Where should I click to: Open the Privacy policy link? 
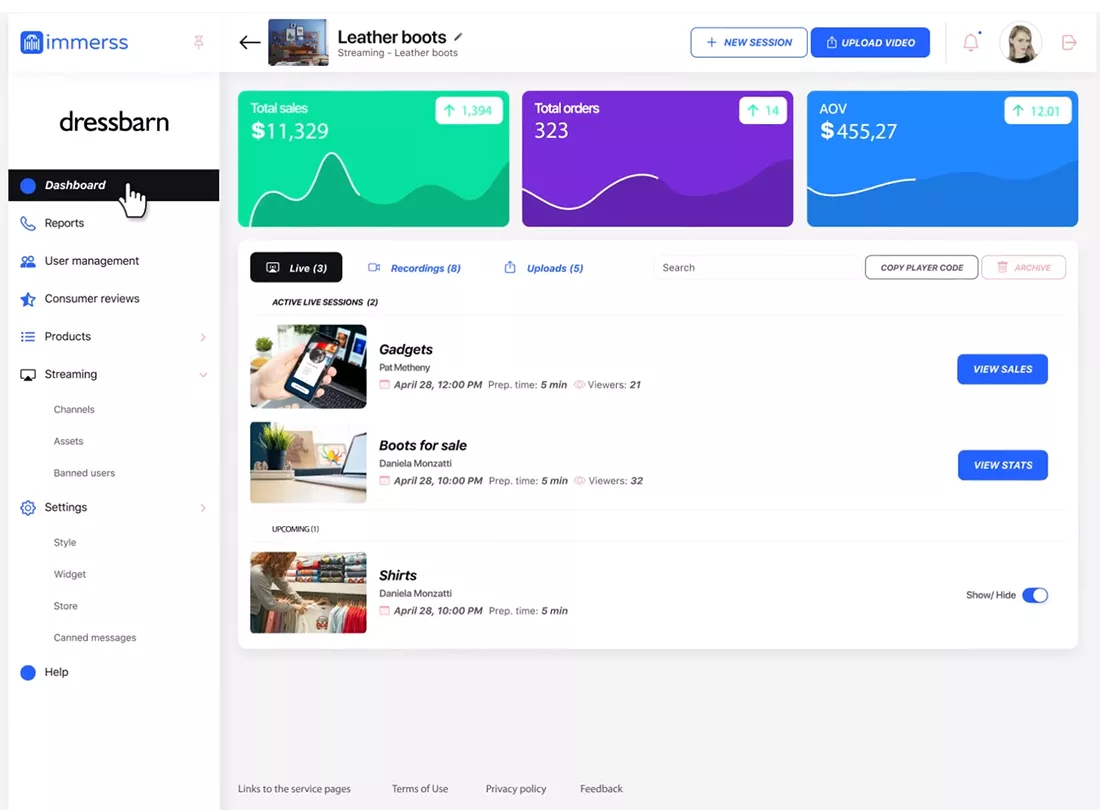(x=516, y=789)
